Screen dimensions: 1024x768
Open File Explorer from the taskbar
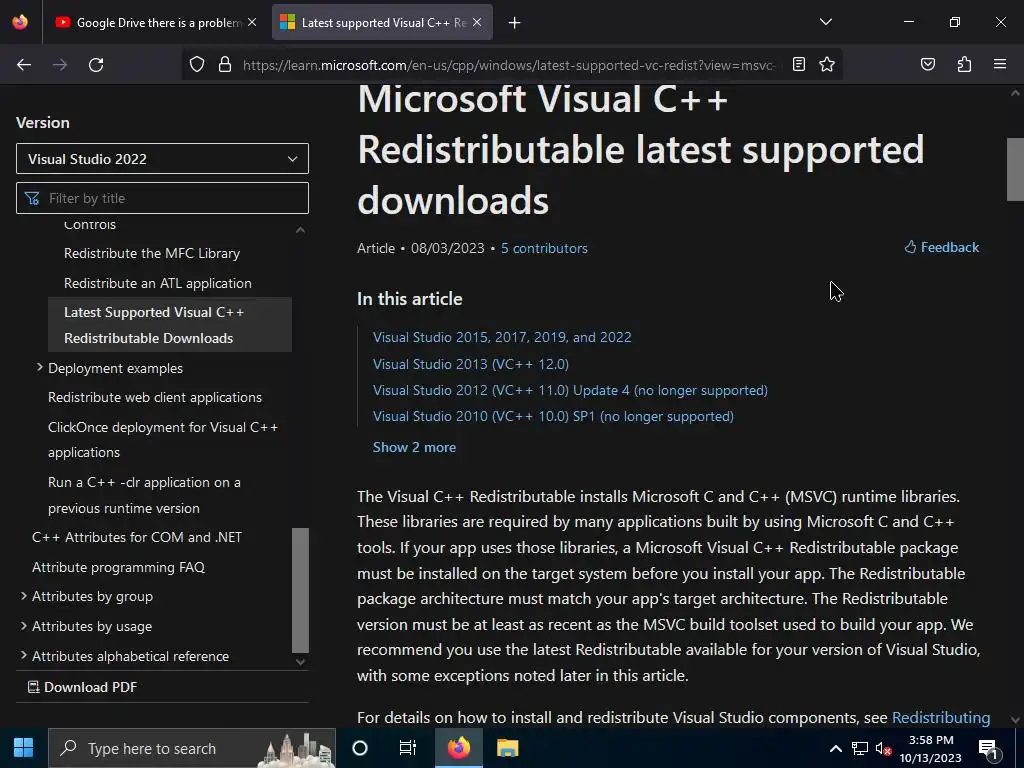point(507,748)
